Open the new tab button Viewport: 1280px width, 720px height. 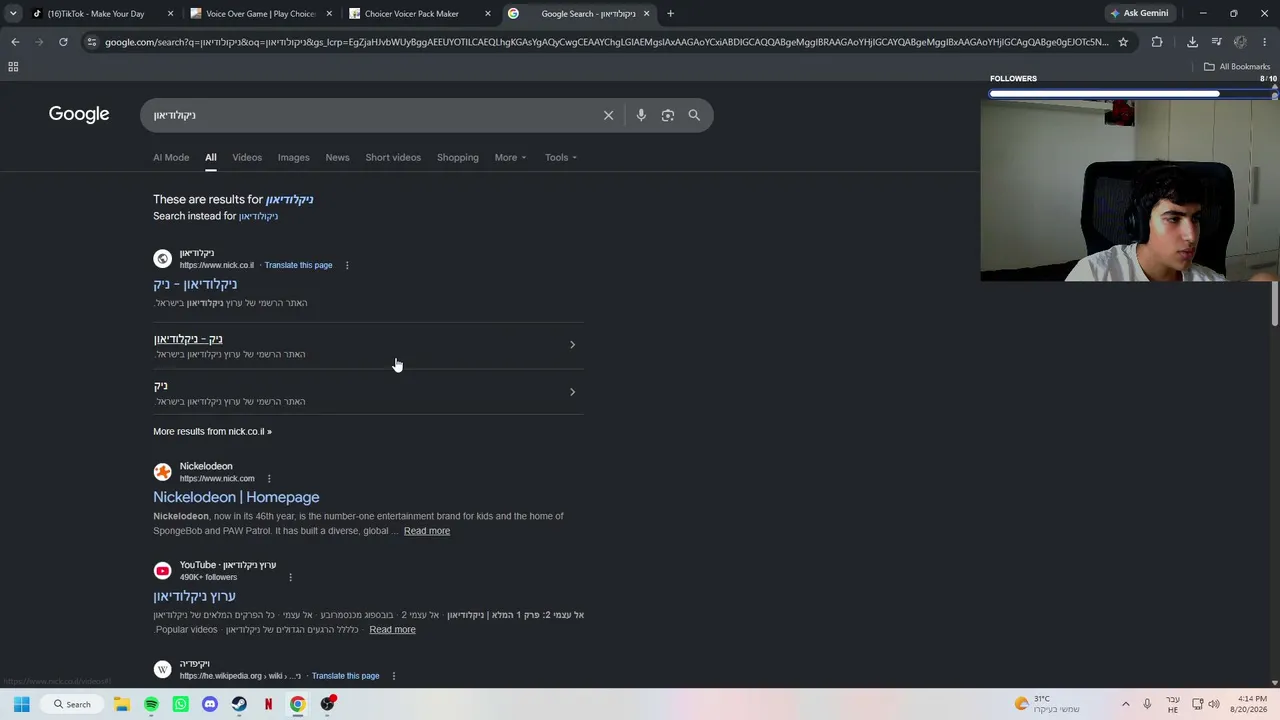click(x=670, y=14)
